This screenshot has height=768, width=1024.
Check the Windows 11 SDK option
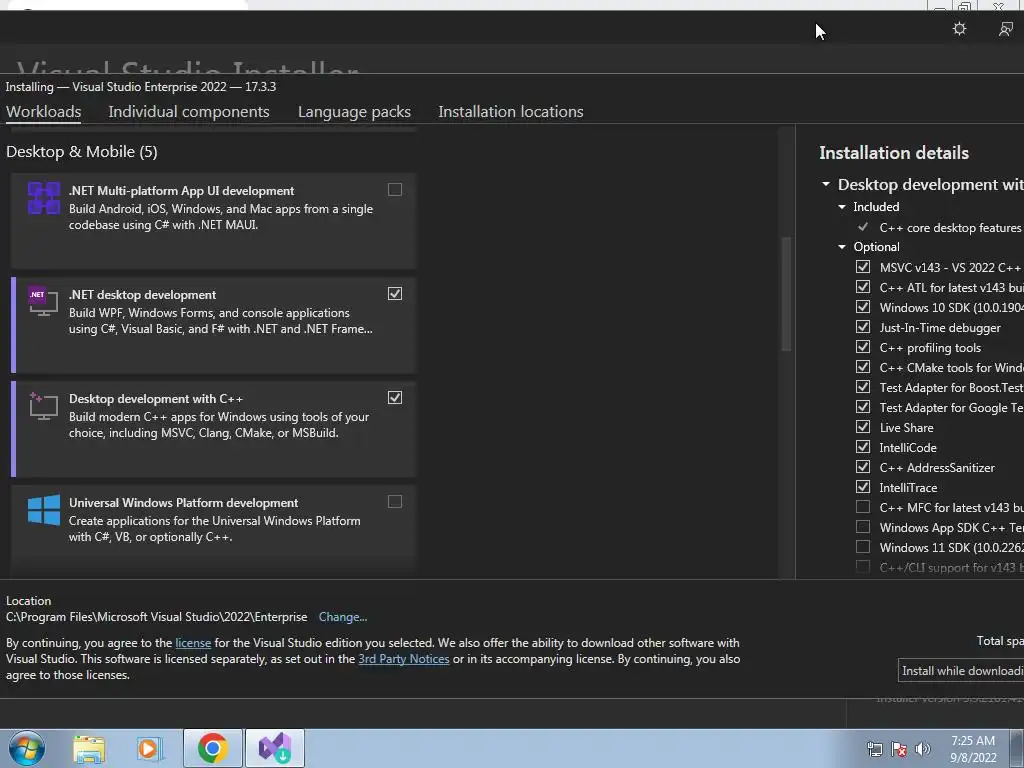click(x=863, y=547)
